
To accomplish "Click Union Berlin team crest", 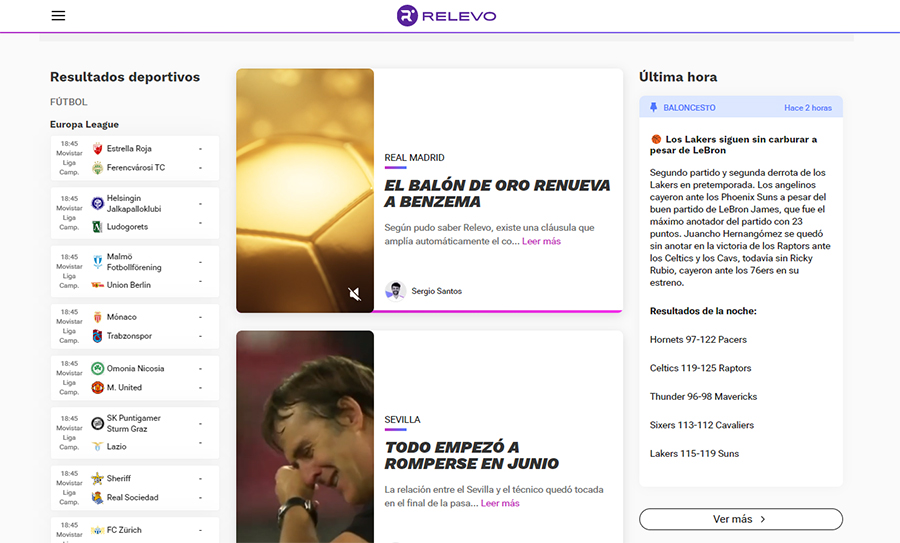I will [x=98, y=285].
